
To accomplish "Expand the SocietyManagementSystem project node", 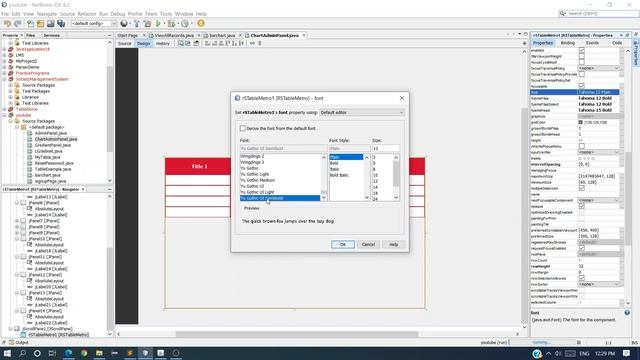I will [4, 79].
